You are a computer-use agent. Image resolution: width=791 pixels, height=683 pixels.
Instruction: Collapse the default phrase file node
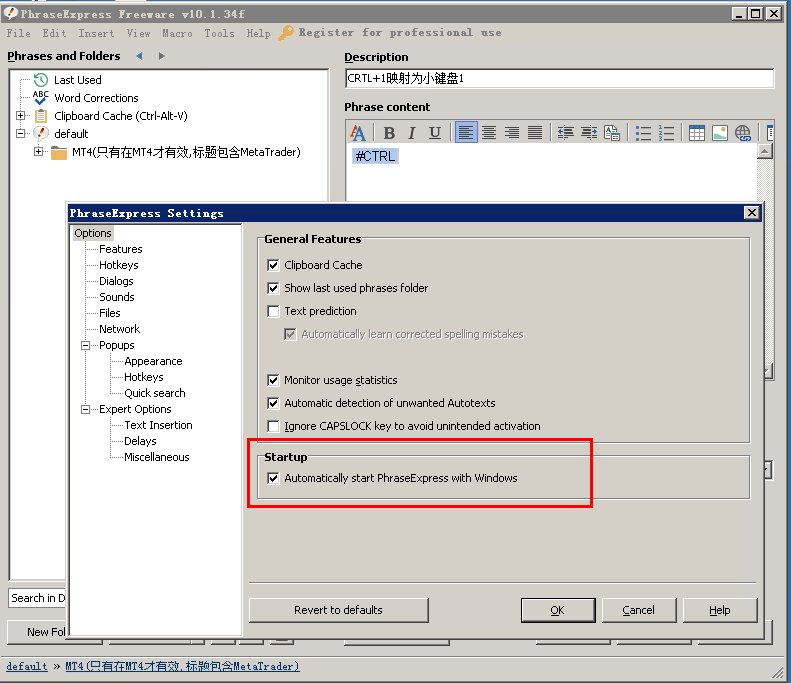[x=20, y=134]
